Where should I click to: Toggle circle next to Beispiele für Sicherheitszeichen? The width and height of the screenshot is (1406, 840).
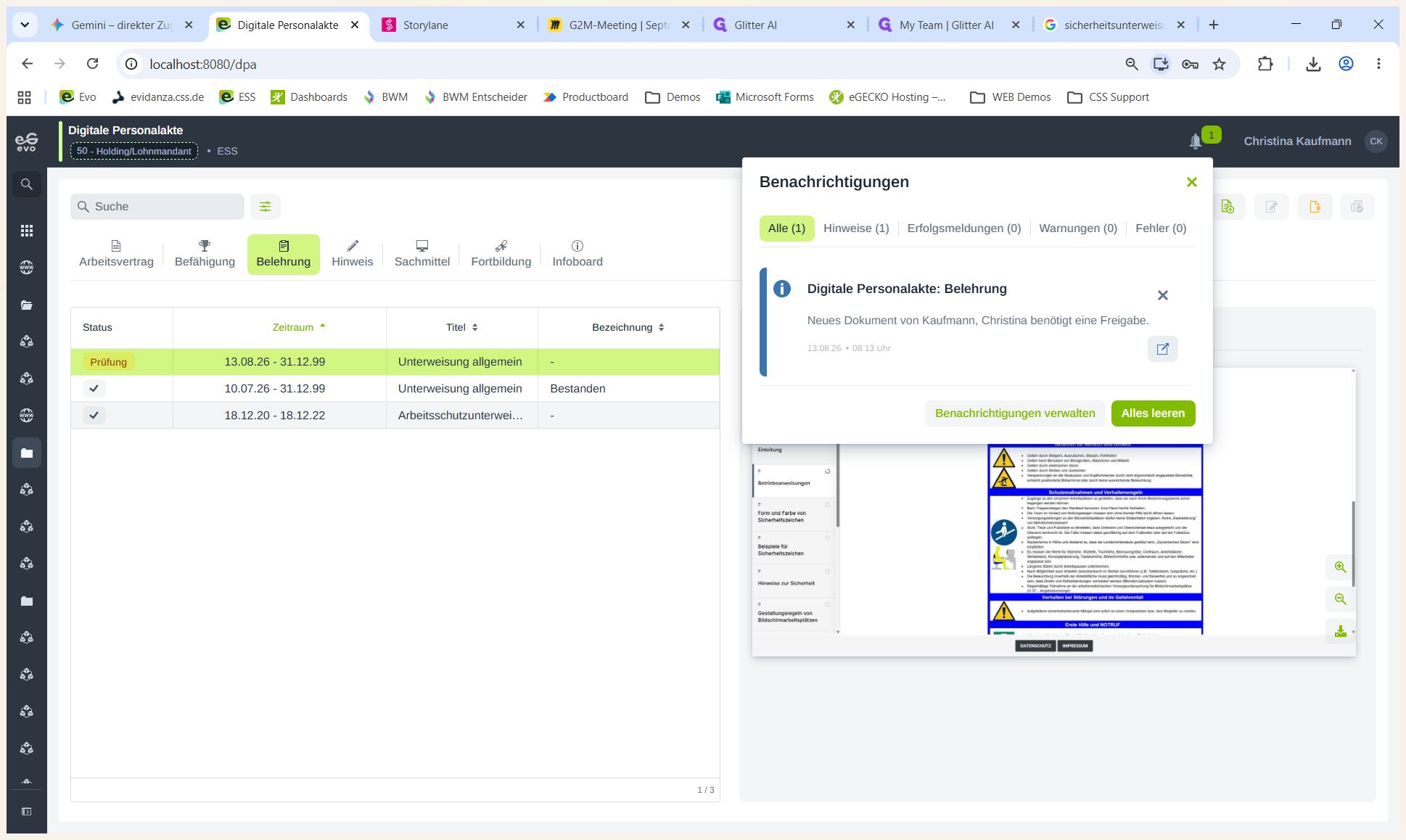[828, 538]
